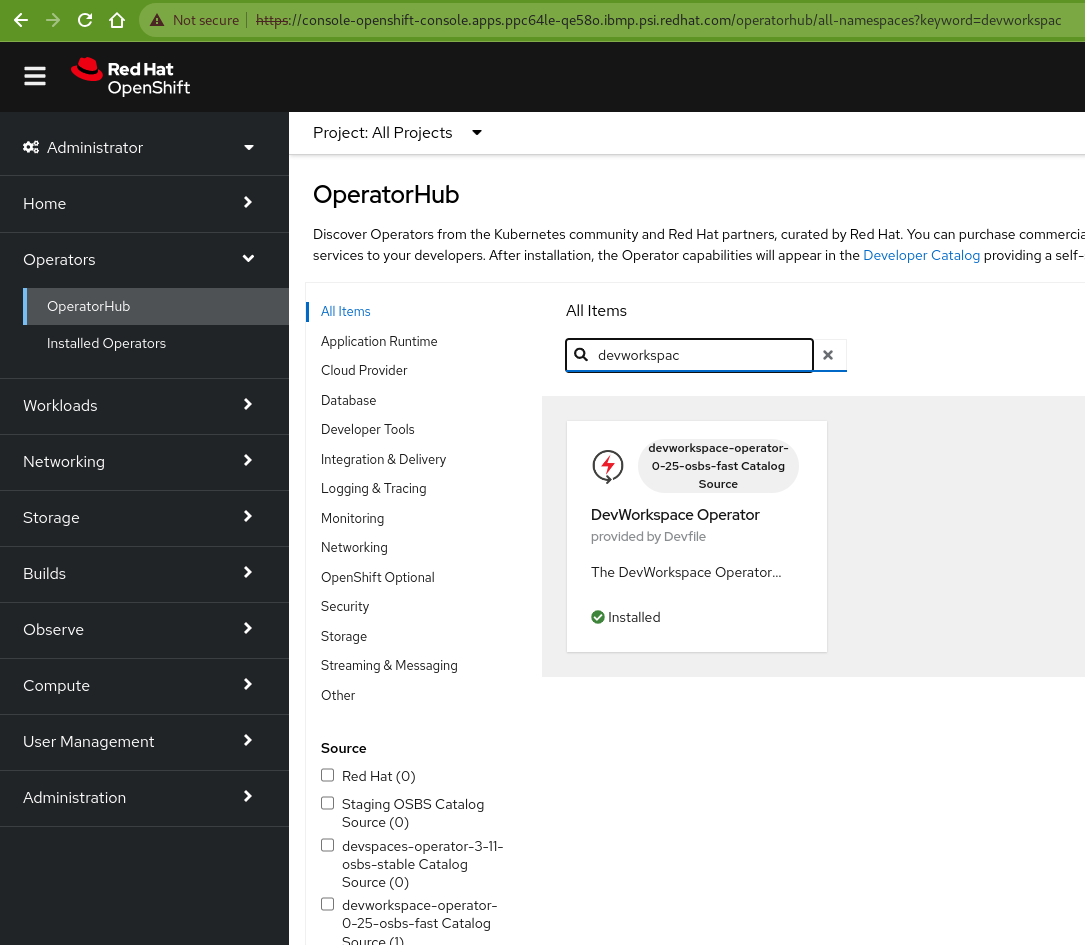Follow the Developer Catalog link
This screenshot has height=945, width=1085.
click(x=921, y=255)
